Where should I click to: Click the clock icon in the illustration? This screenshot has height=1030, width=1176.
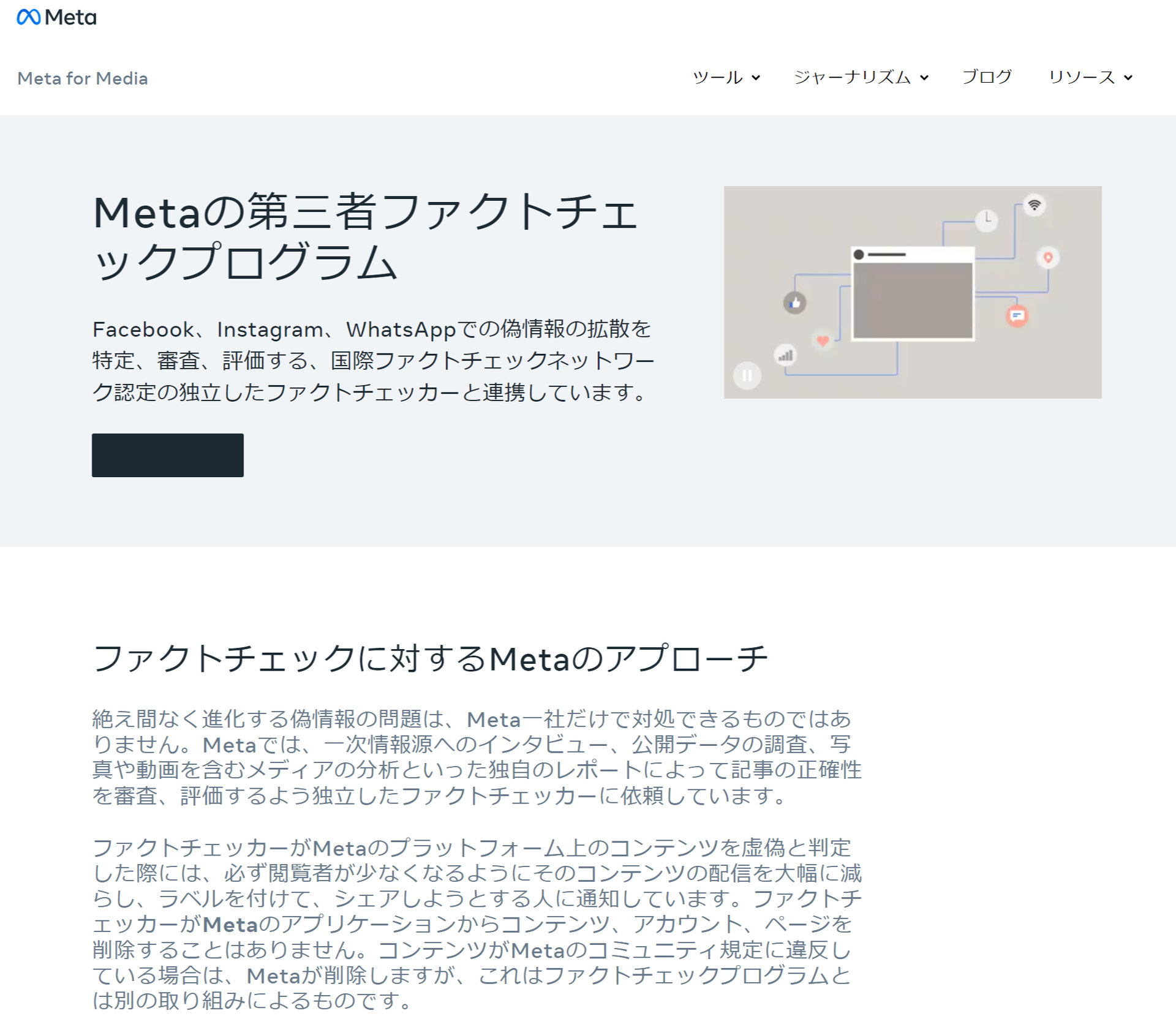click(986, 220)
